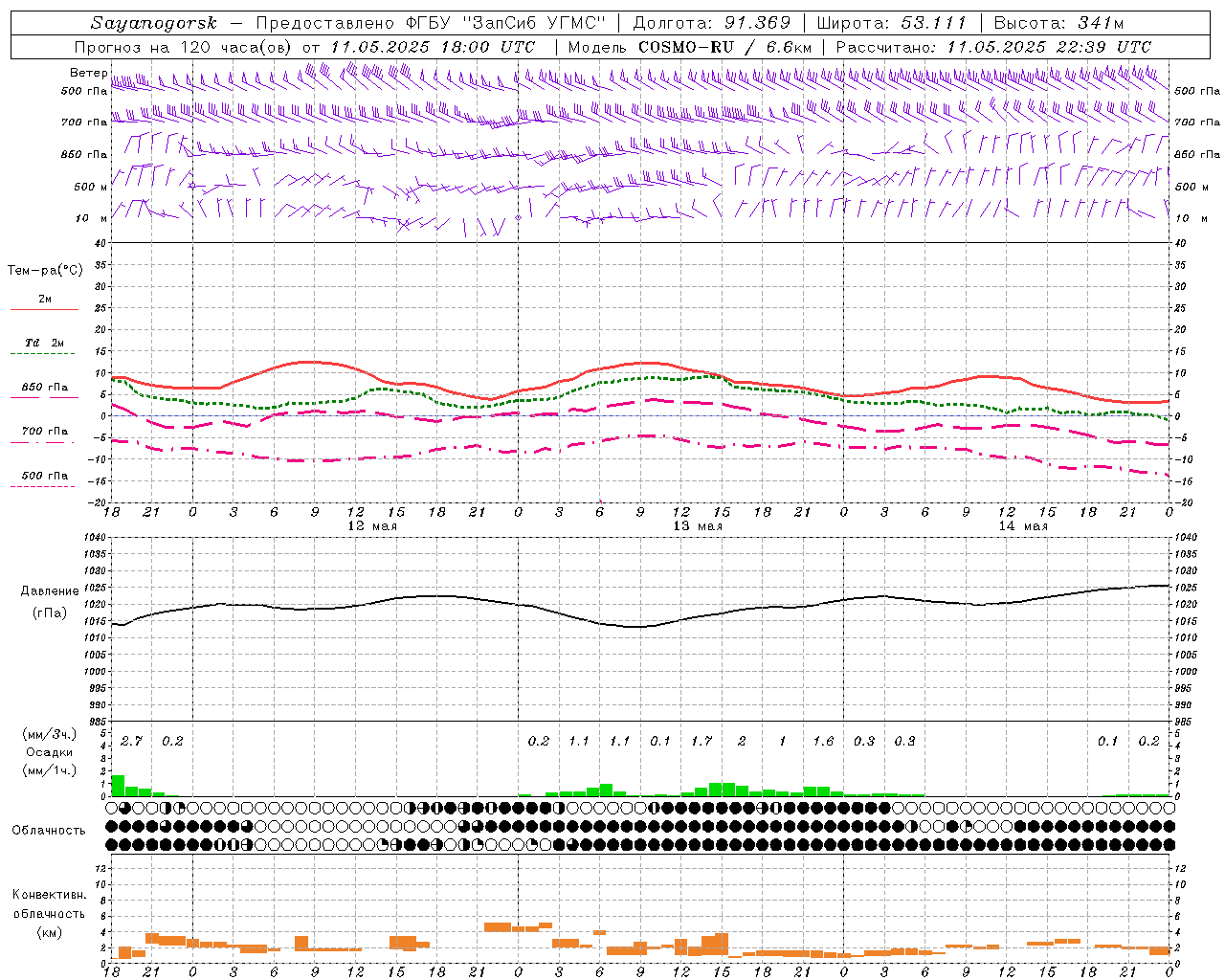Viewport: 1225px width, 980px height.
Task: Click the "Высота: 341м" header text
Action: coord(1058,23)
